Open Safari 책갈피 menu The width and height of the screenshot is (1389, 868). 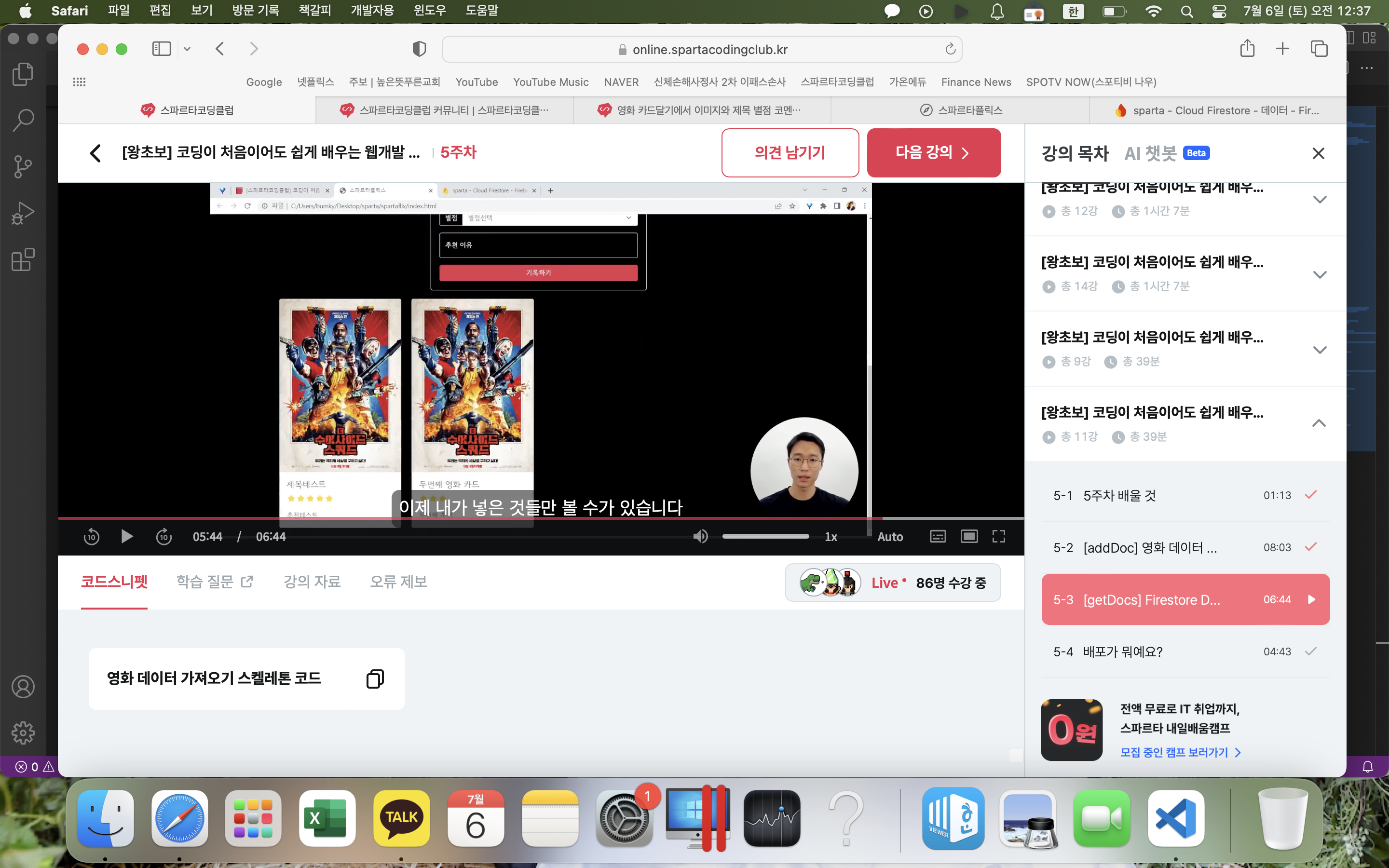[315, 10]
